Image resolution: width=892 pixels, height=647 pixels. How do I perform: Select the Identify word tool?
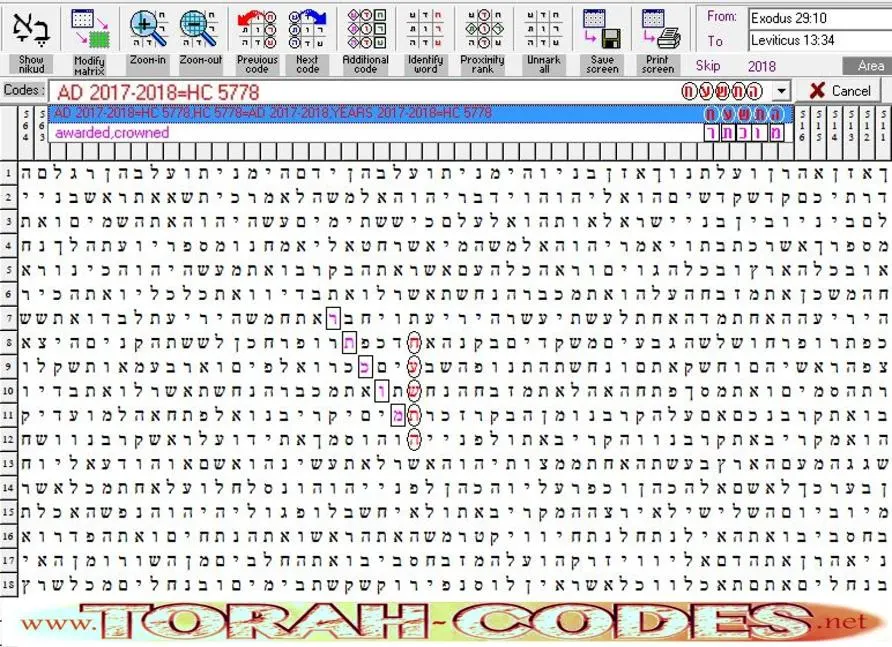[426, 29]
